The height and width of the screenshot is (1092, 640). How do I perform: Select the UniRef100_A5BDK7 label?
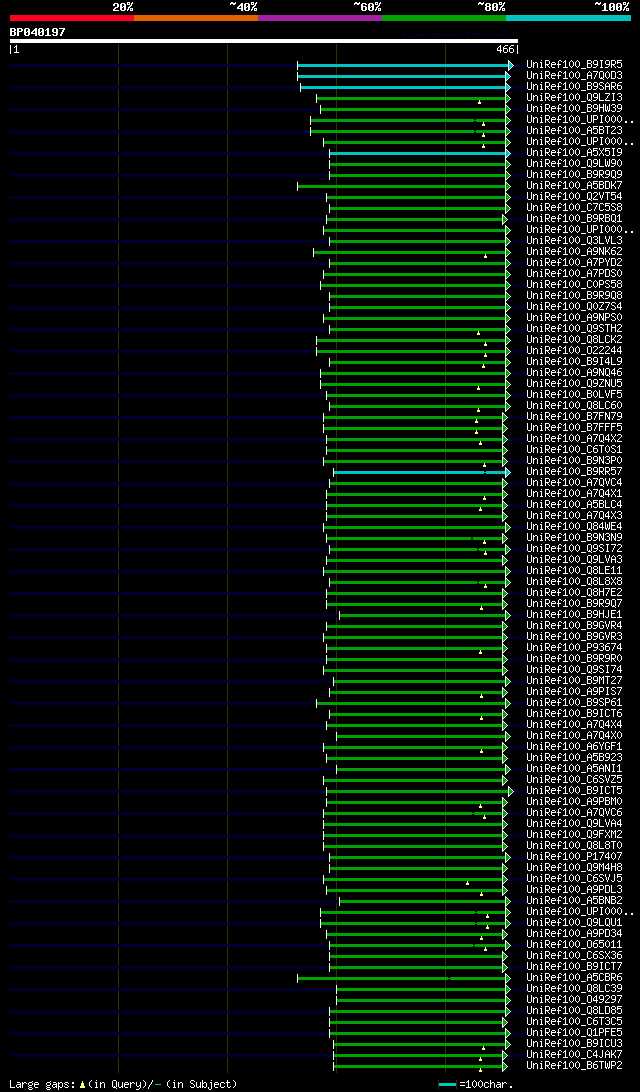(x=575, y=185)
